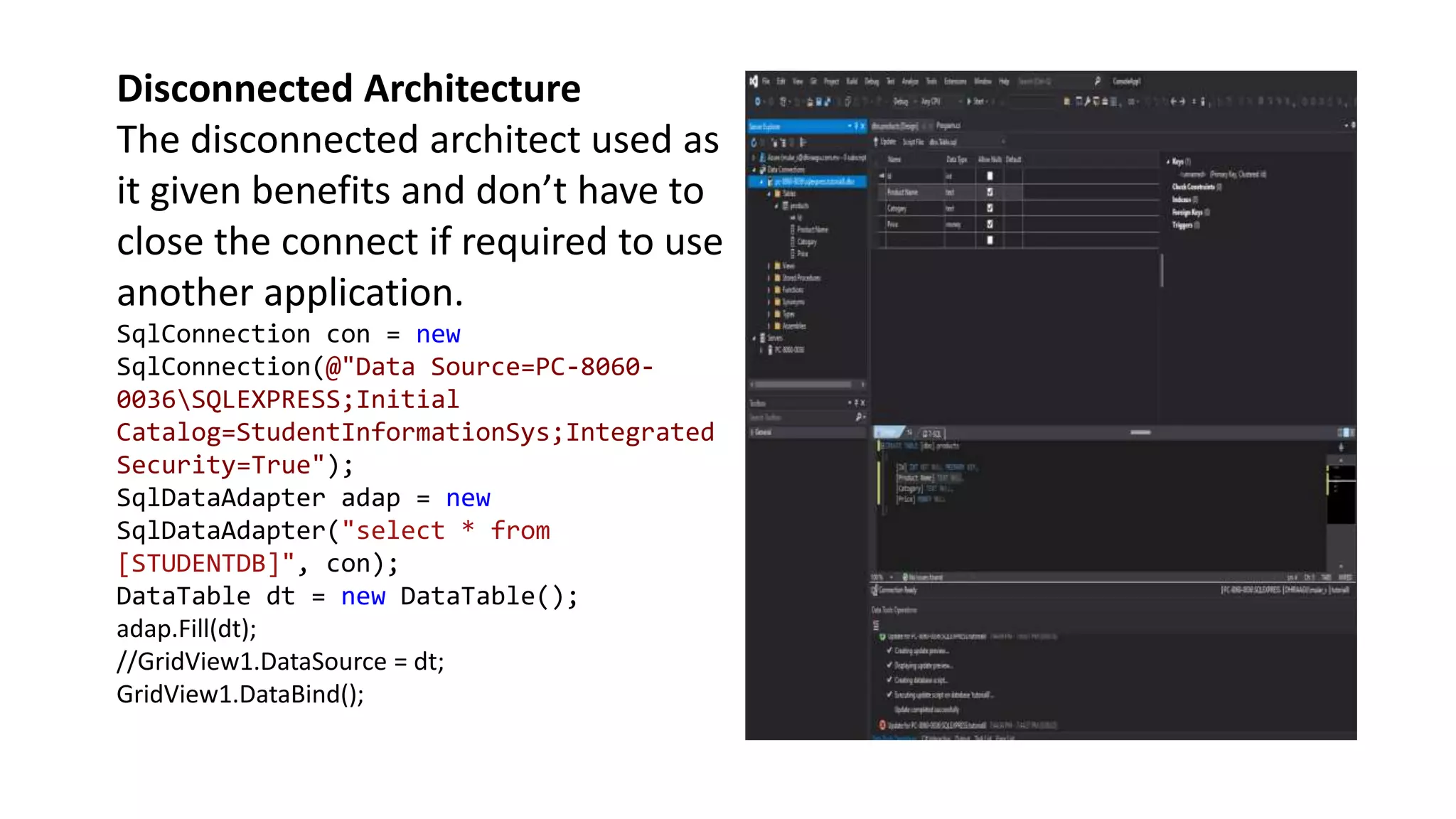Expand the Assemblies folder

click(769, 326)
